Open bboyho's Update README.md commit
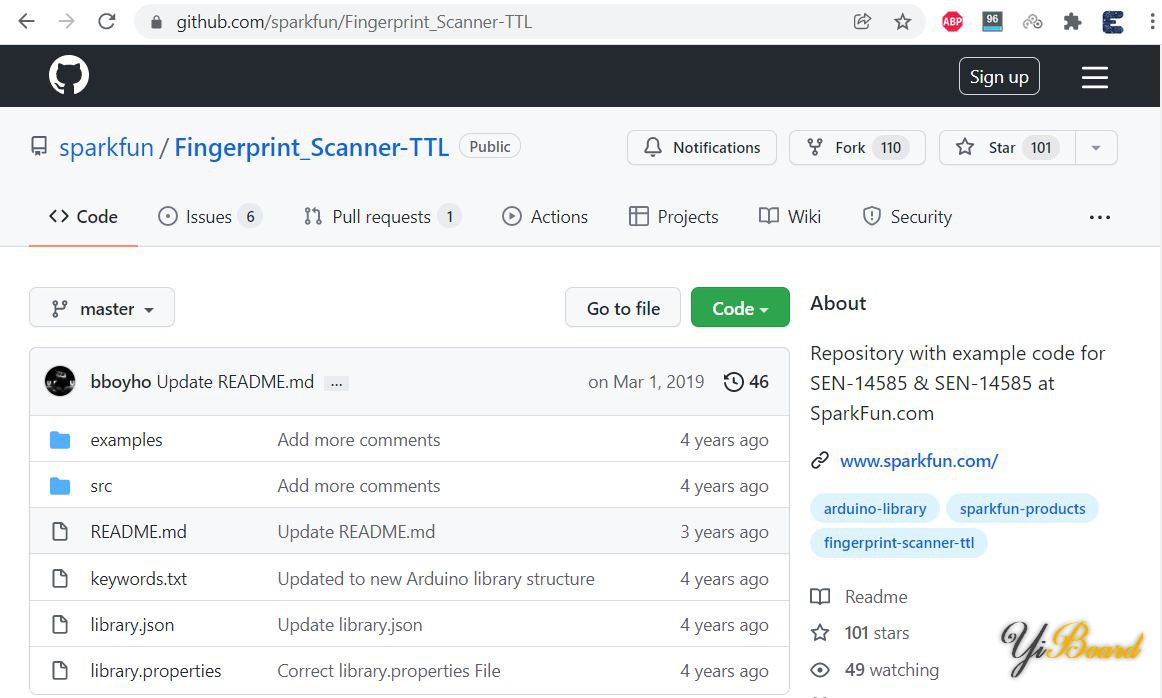 point(235,382)
